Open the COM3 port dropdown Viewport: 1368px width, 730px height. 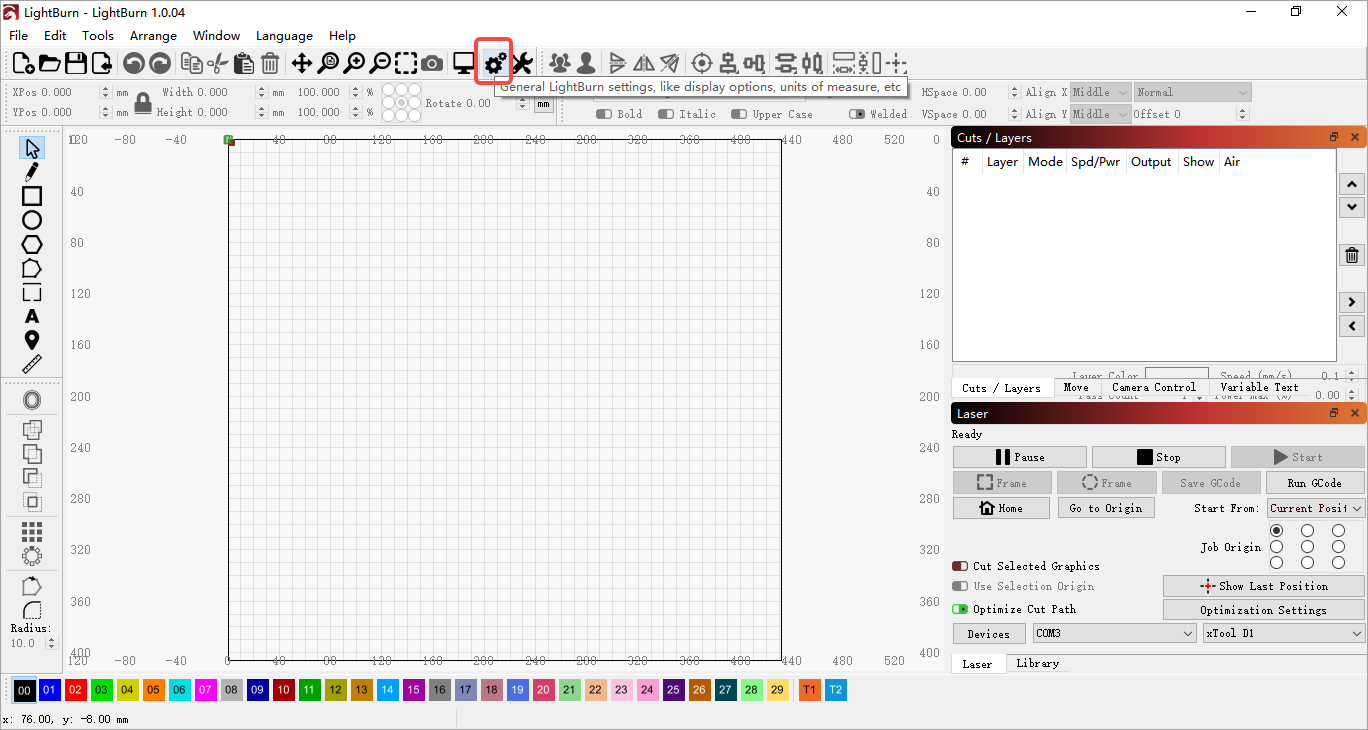pos(1114,633)
